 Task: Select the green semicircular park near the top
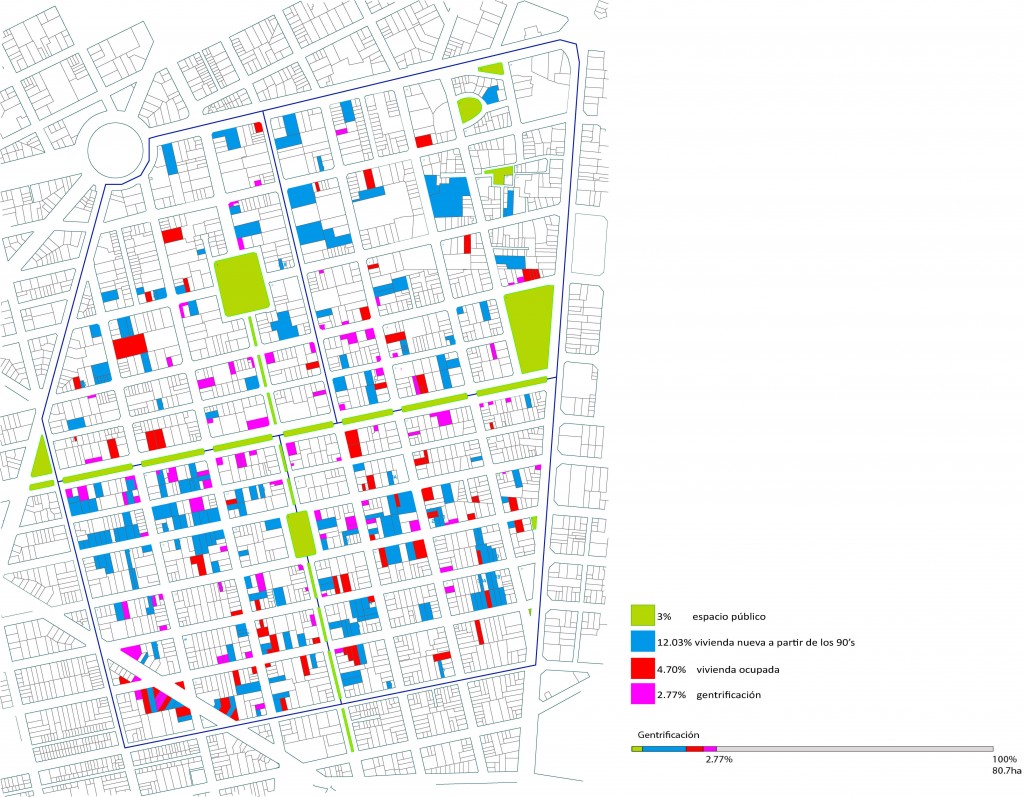(x=470, y=108)
